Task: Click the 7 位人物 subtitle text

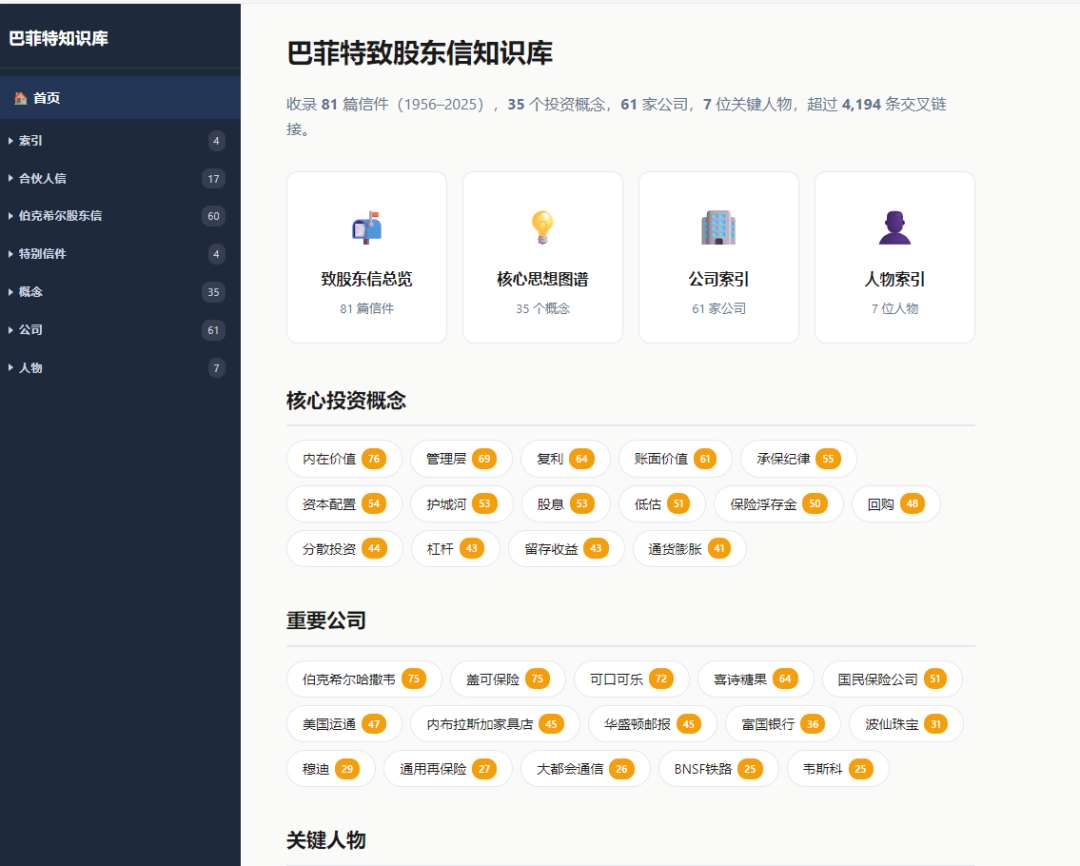Action: (895, 309)
